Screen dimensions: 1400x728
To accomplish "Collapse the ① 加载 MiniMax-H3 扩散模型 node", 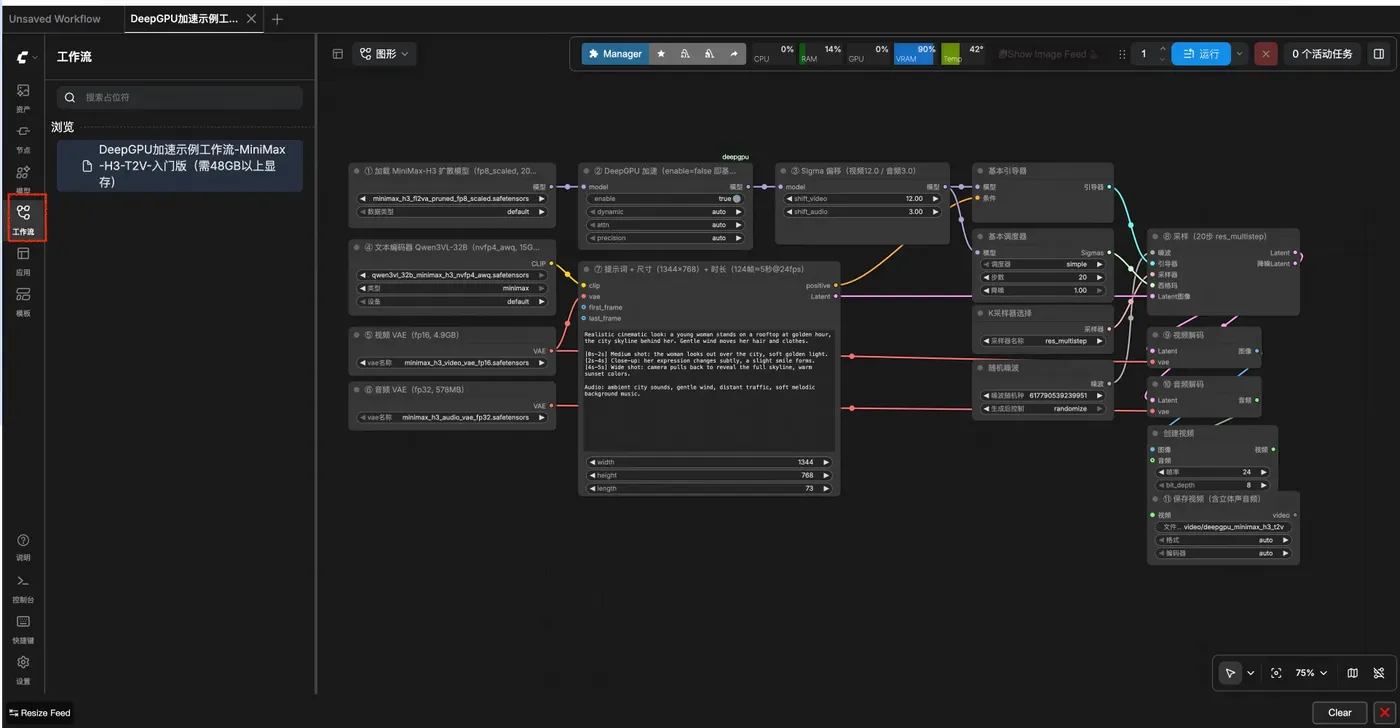I will [x=357, y=171].
